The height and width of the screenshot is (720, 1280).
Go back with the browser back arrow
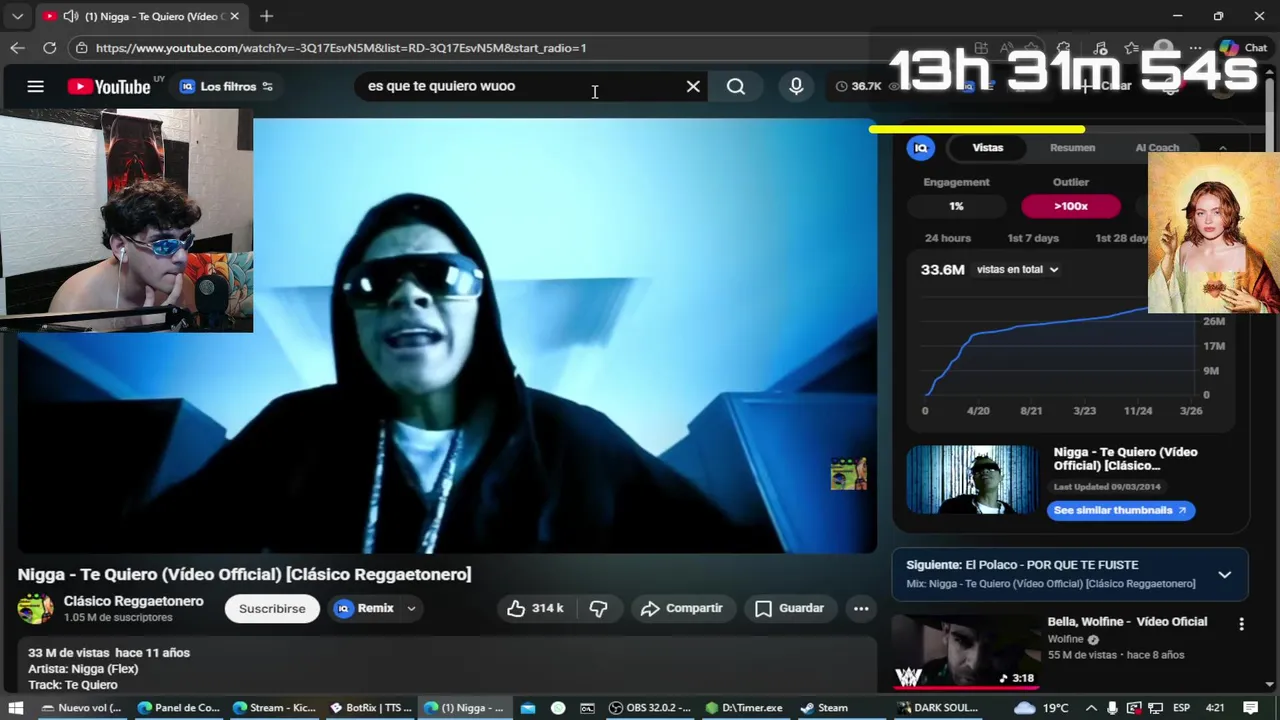[17, 48]
